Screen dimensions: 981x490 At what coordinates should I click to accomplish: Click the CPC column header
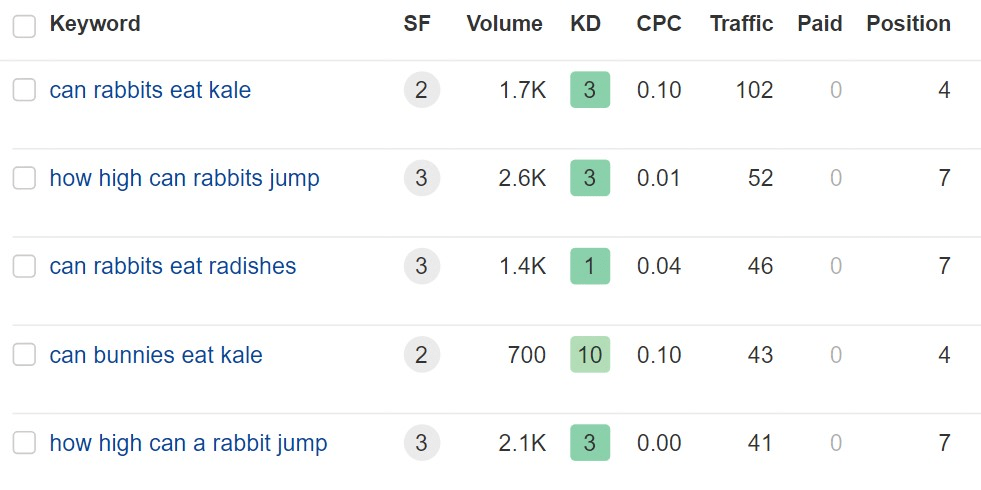pyautogui.click(x=659, y=24)
